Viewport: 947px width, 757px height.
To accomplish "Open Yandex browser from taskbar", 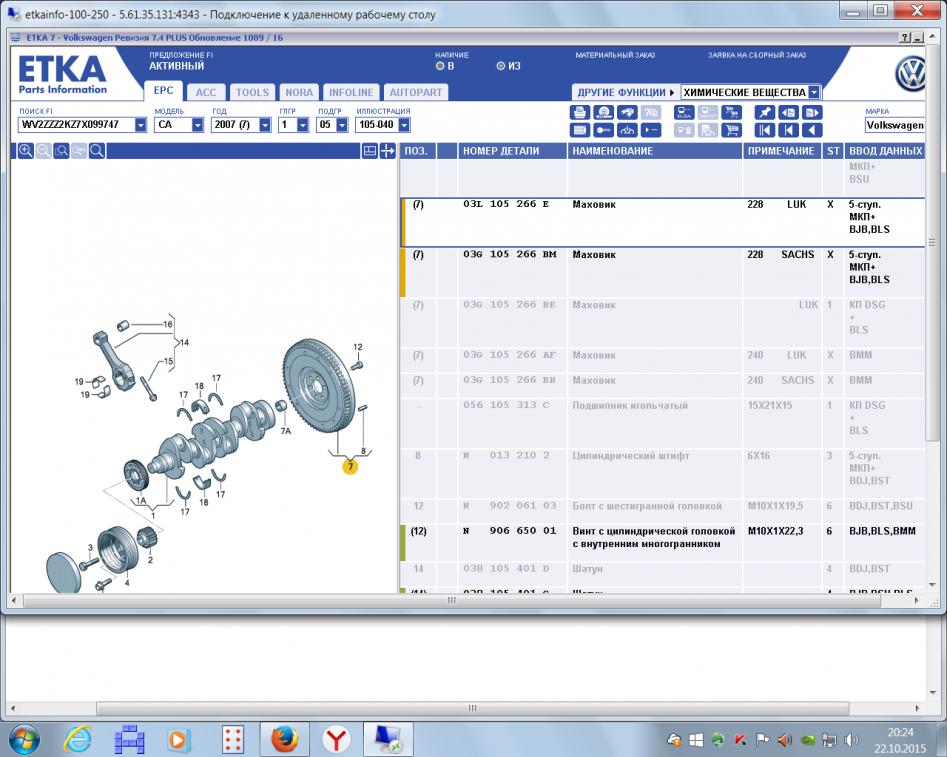I will 336,739.
